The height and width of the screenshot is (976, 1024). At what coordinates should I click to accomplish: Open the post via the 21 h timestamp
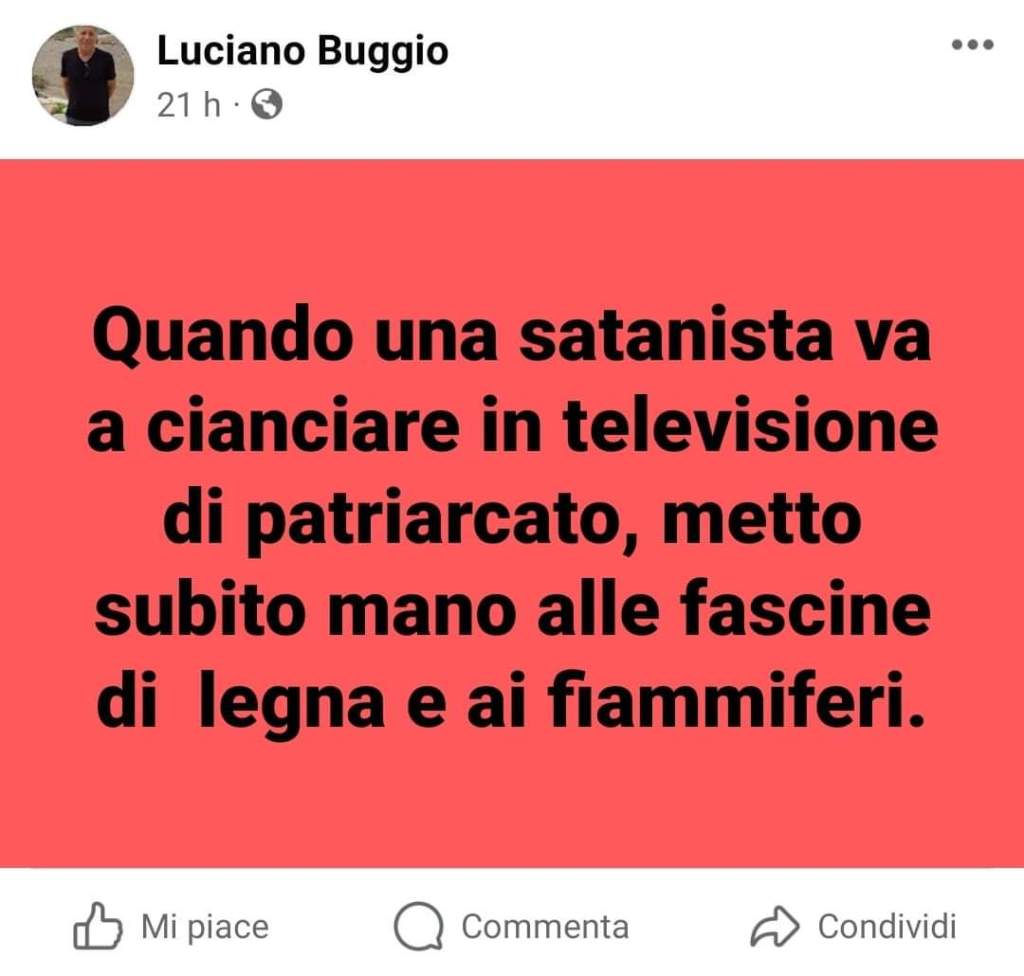(x=189, y=105)
